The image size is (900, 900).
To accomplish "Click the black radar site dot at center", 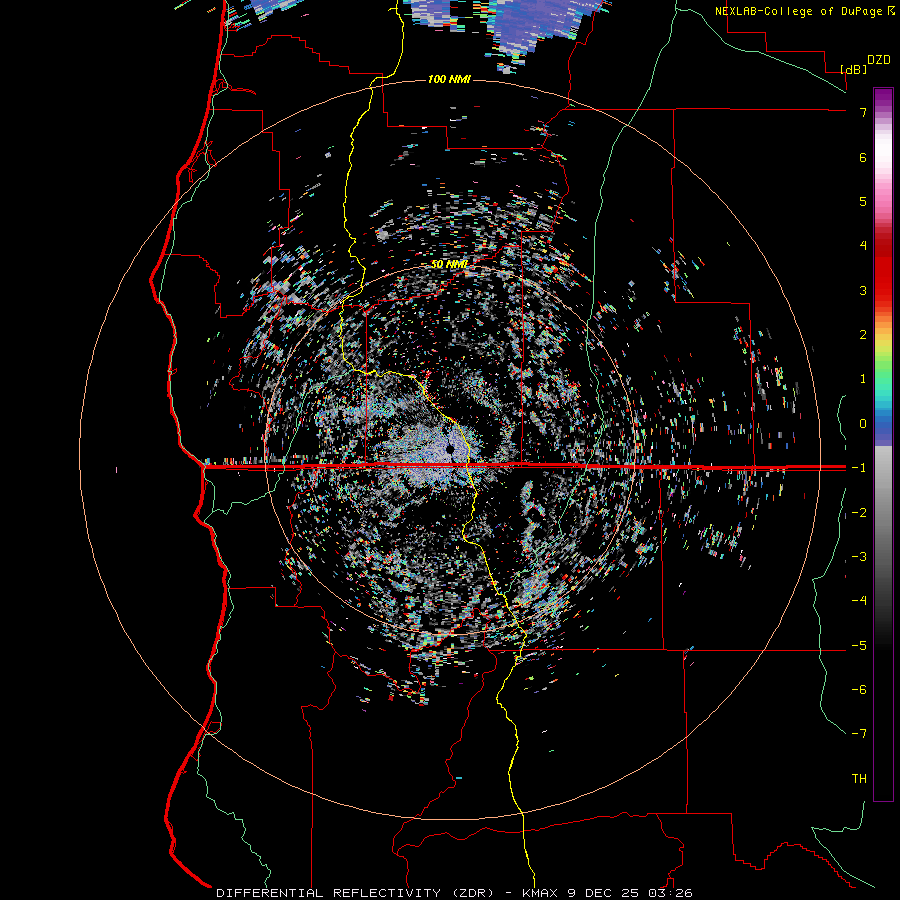I will 451,449.
